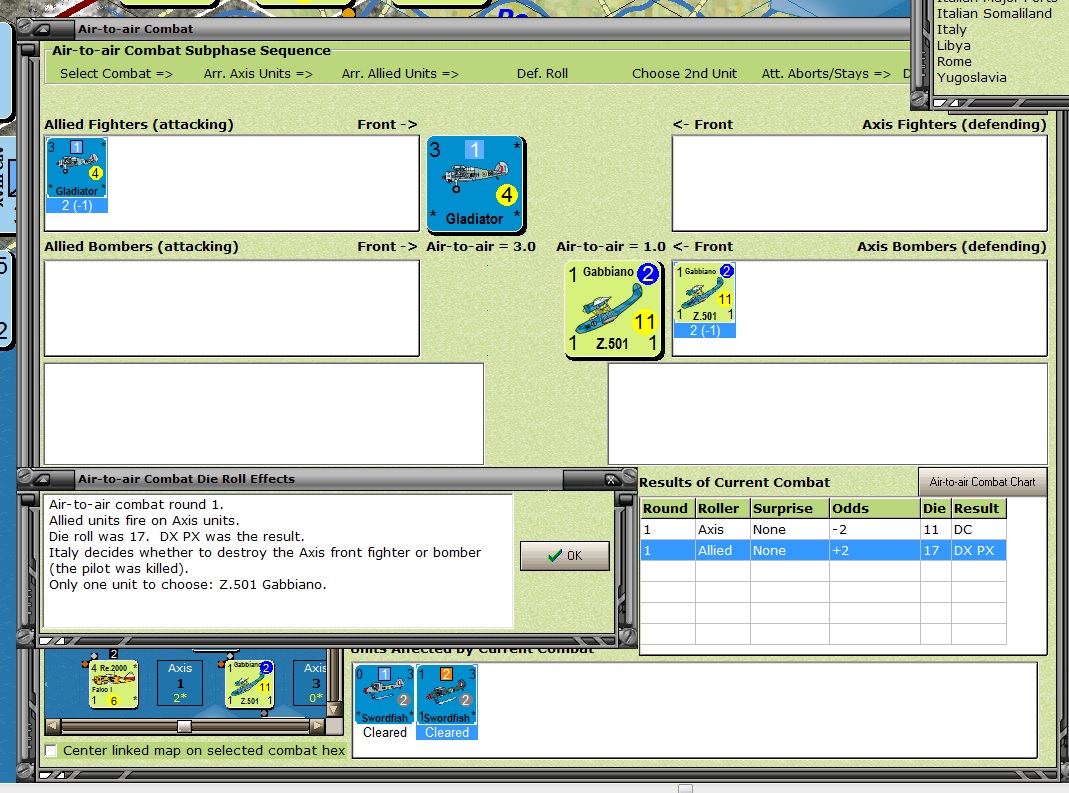The width and height of the screenshot is (1069, 793).
Task: Click the Arr. Allied Units subphase step
Action: pyautogui.click(x=400, y=74)
